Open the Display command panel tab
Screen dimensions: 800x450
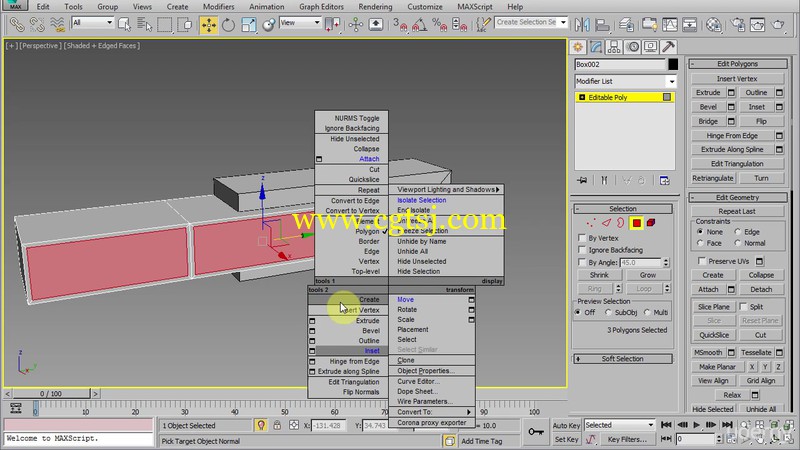(x=651, y=47)
